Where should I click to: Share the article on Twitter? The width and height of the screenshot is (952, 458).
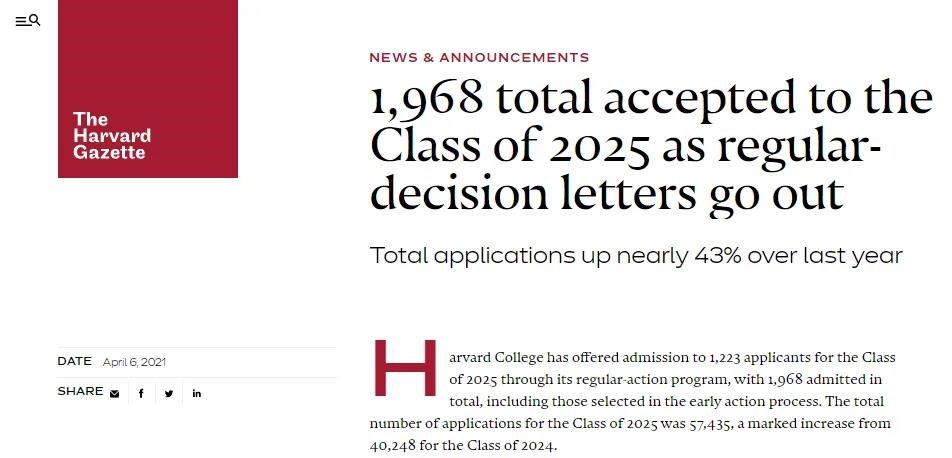tap(169, 394)
